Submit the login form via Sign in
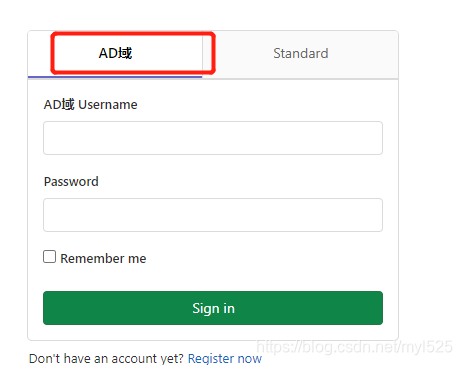Image resolution: width=462 pixels, height=365 pixels. point(213,308)
